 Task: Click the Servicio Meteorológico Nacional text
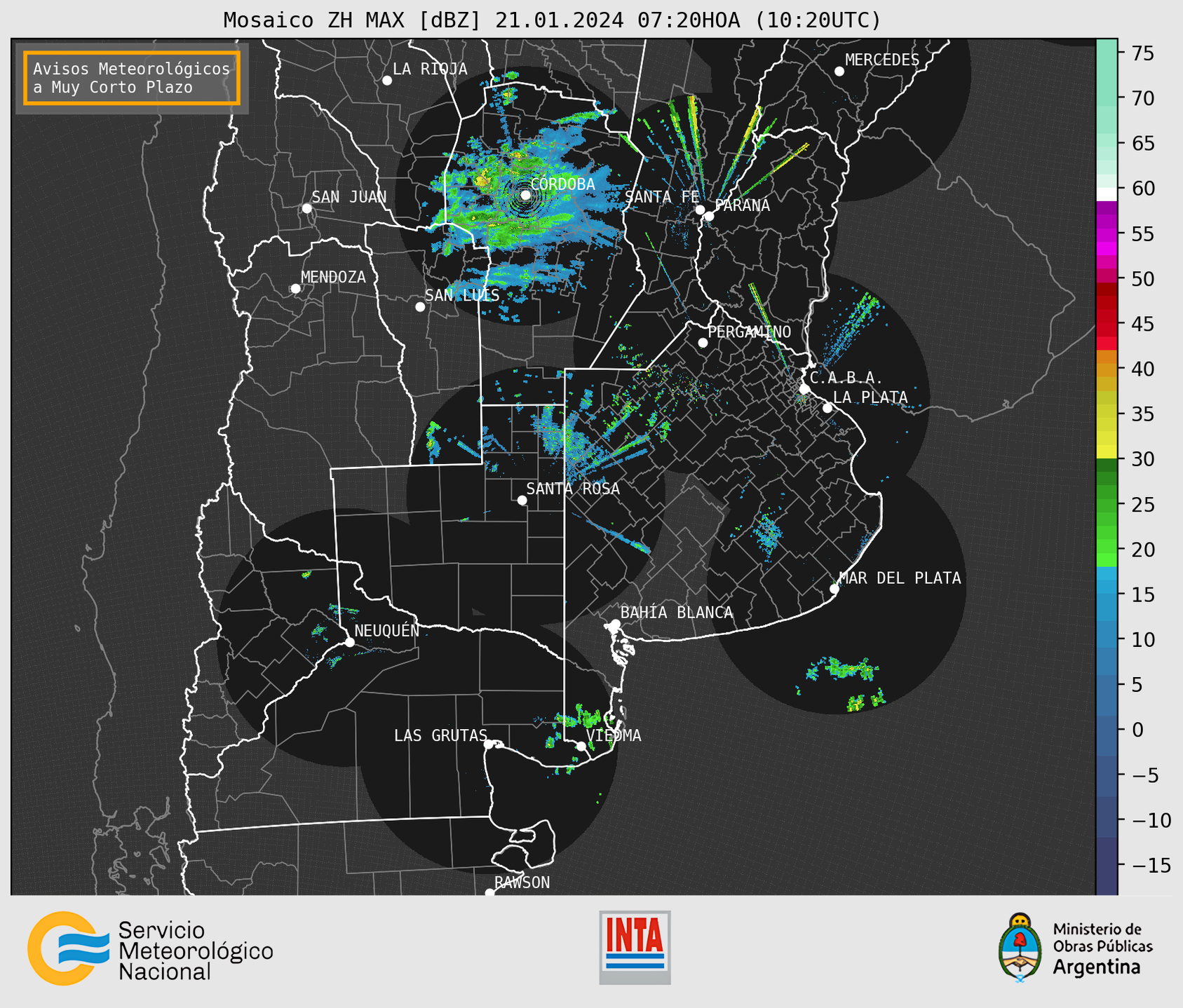(x=196, y=951)
